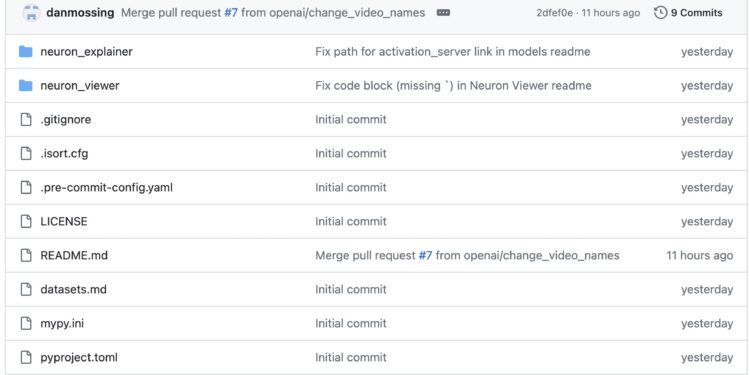Click #7 link in README.md row
Screen dimensions: 750x375
point(425,255)
